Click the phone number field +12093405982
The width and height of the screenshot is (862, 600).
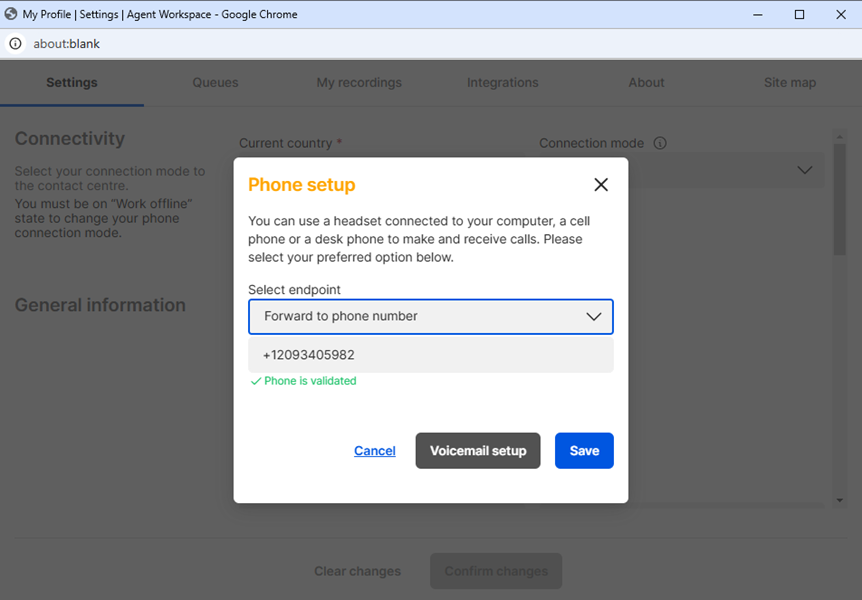click(430, 355)
